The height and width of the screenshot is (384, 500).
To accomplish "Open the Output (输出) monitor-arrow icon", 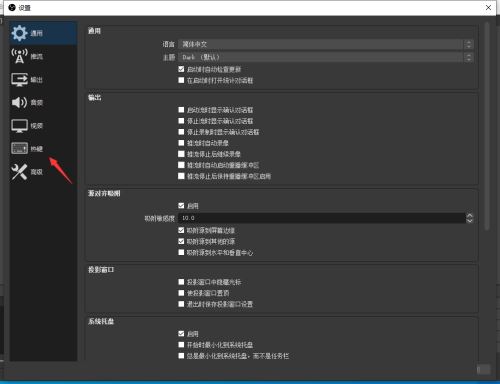I will (19, 80).
